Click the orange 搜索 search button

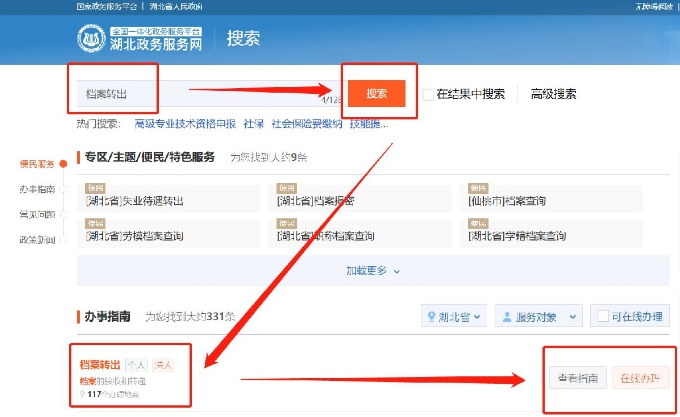tap(376, 93)
